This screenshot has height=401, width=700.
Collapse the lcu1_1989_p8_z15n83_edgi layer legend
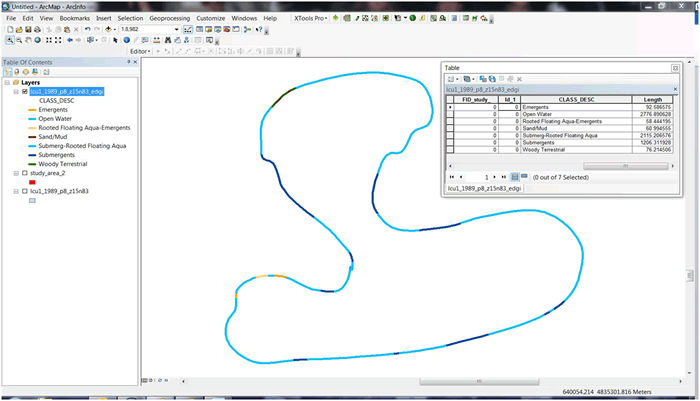click(16, 92)
